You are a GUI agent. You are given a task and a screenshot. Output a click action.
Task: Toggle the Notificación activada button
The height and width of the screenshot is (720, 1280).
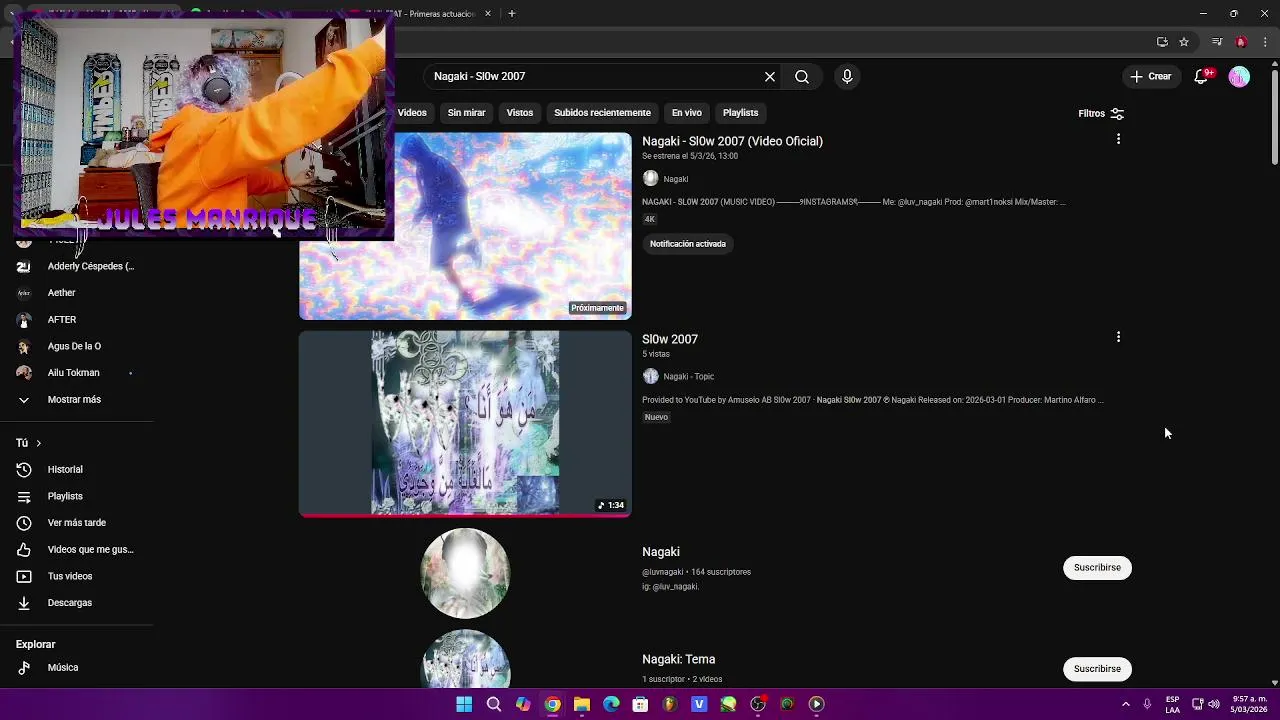(688, 244)
